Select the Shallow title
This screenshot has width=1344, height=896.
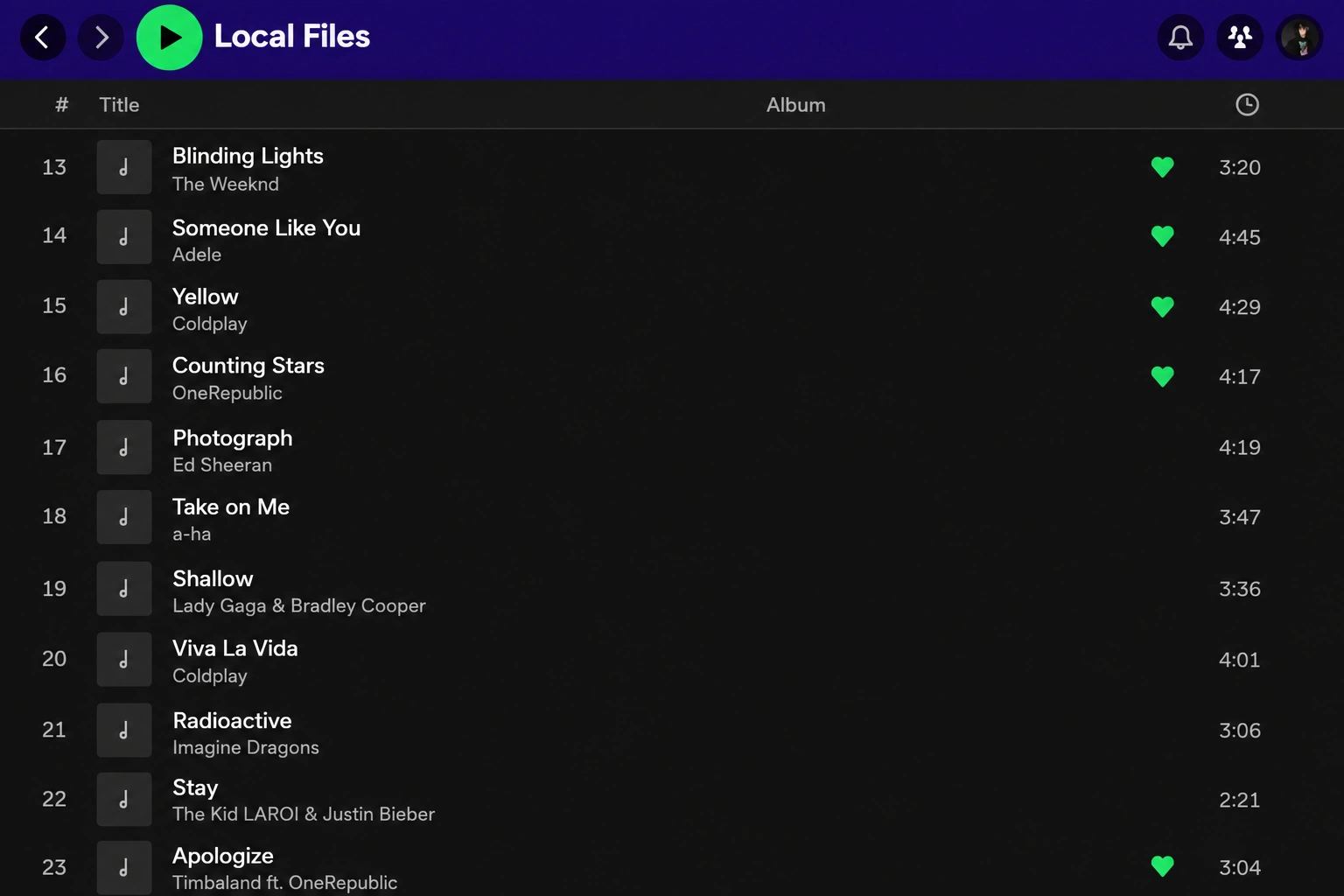[x=213, y=578]
